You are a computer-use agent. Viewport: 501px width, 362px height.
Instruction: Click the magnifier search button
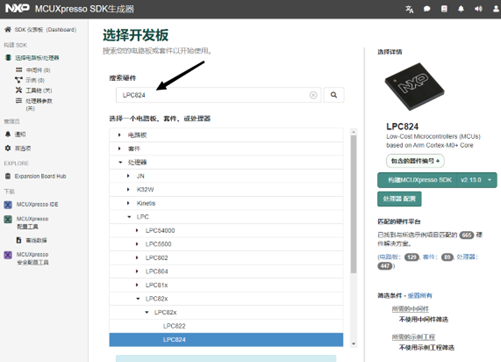(x=334, y=95)
